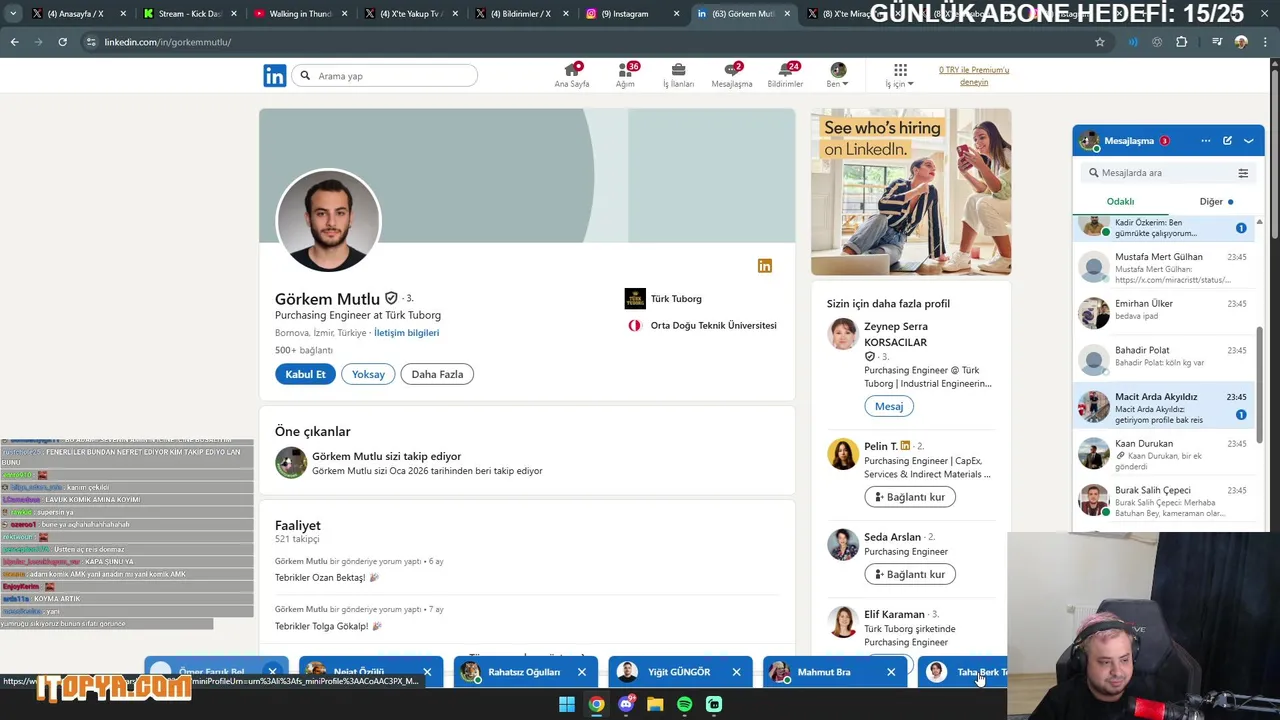Screen dimensions: 1280x720
Task: Focus the Arama yap search field
Action: [385, 75]
